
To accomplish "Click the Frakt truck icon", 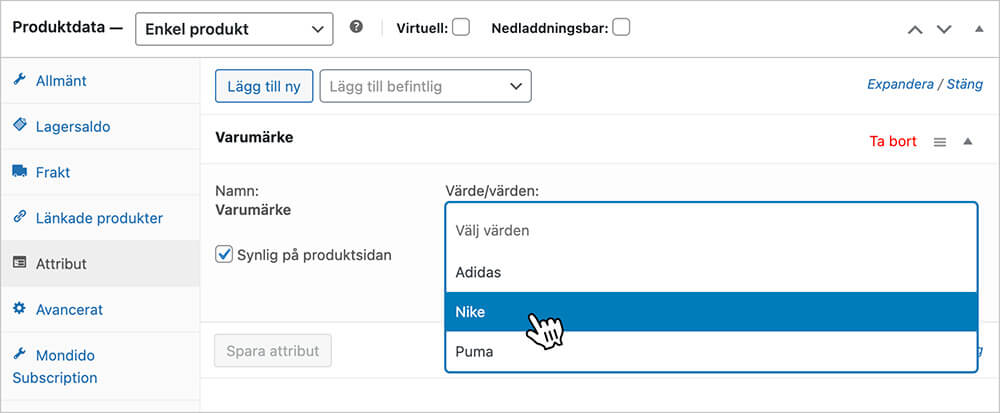I will coord(19,172).
